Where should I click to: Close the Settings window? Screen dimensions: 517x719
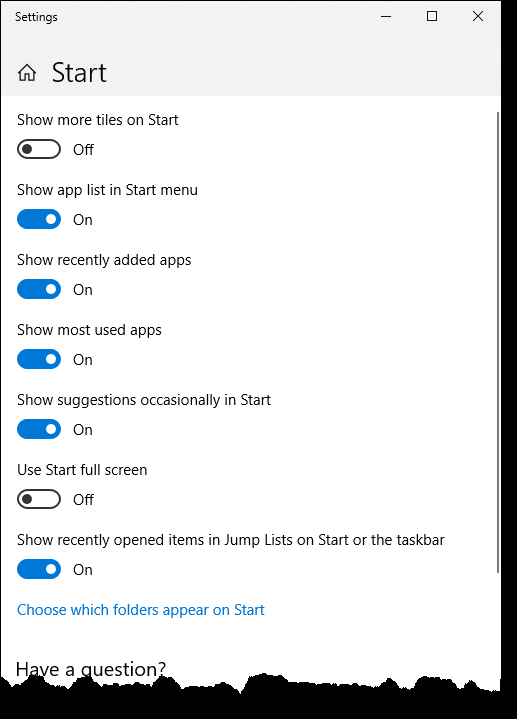point(478,17)
